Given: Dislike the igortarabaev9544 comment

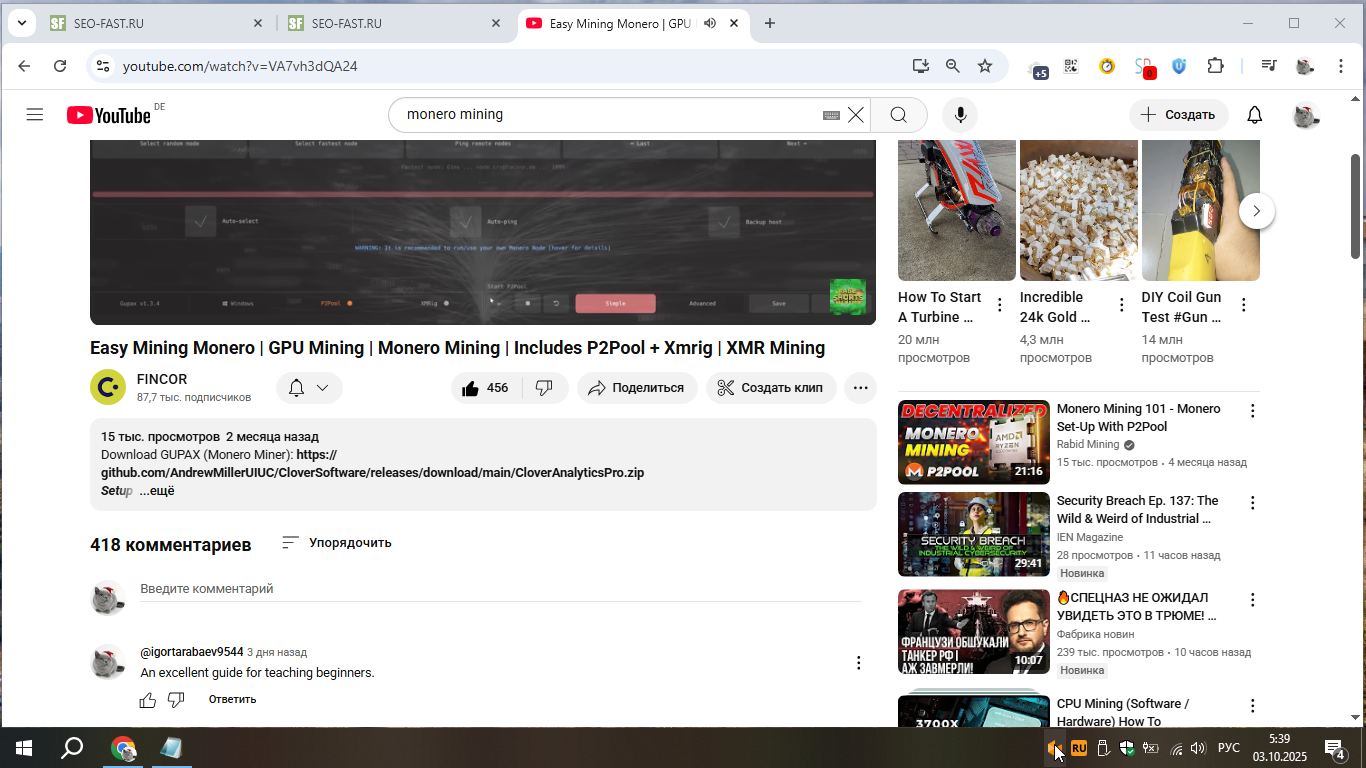Looking at the screenshot, I should coord(176,700).
